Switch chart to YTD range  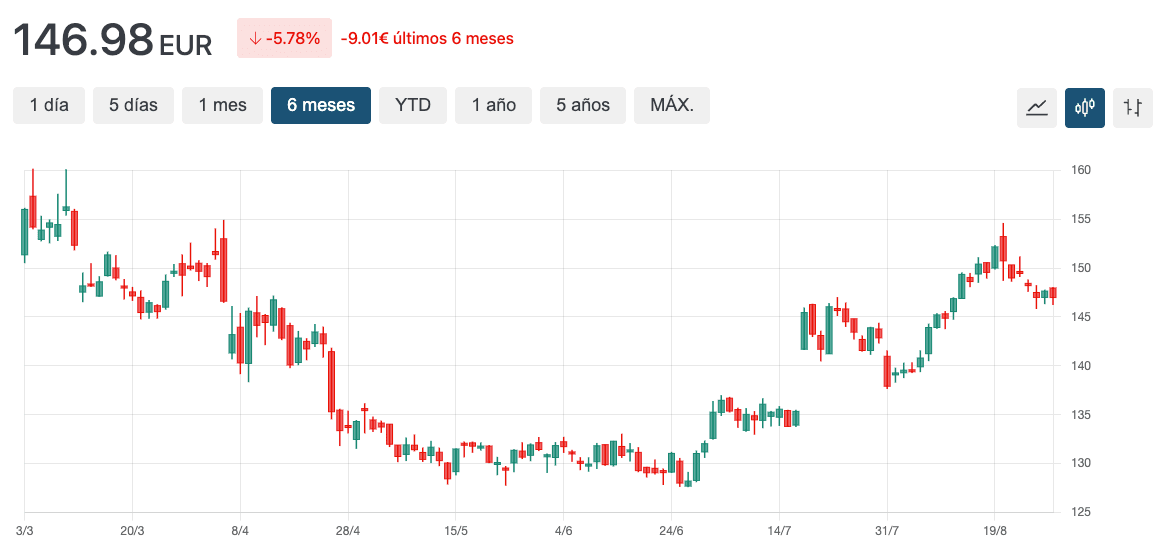pos(413,105)
